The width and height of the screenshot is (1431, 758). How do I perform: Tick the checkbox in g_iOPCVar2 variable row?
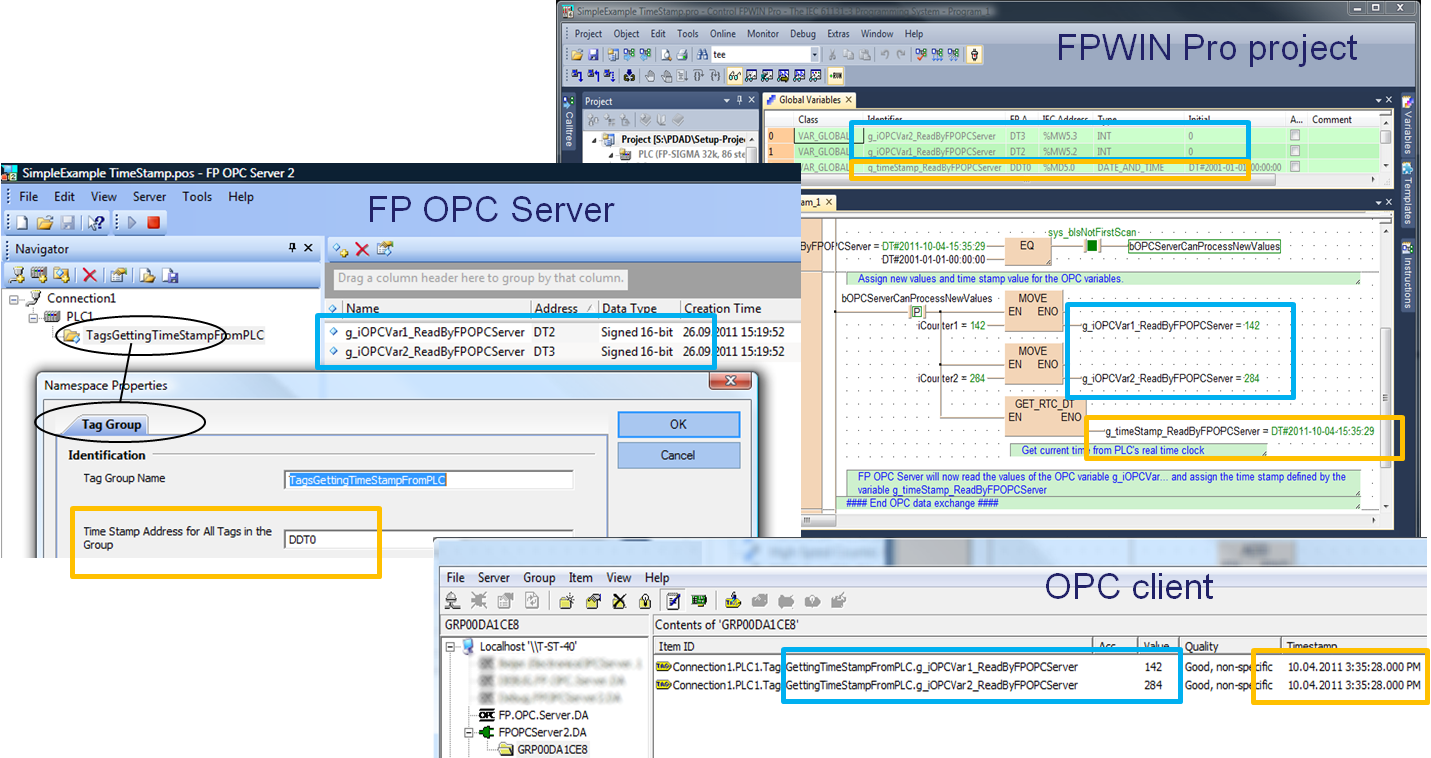click(1296, 135)
